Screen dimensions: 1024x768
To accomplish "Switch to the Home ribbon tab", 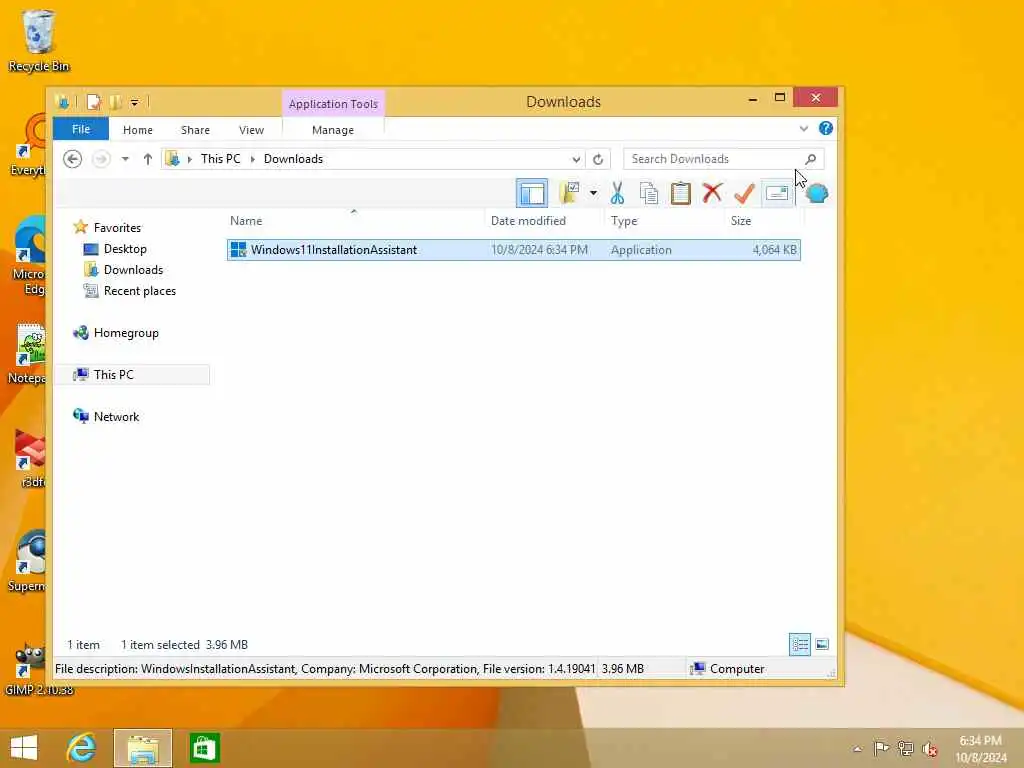I will tap(138, 130).
